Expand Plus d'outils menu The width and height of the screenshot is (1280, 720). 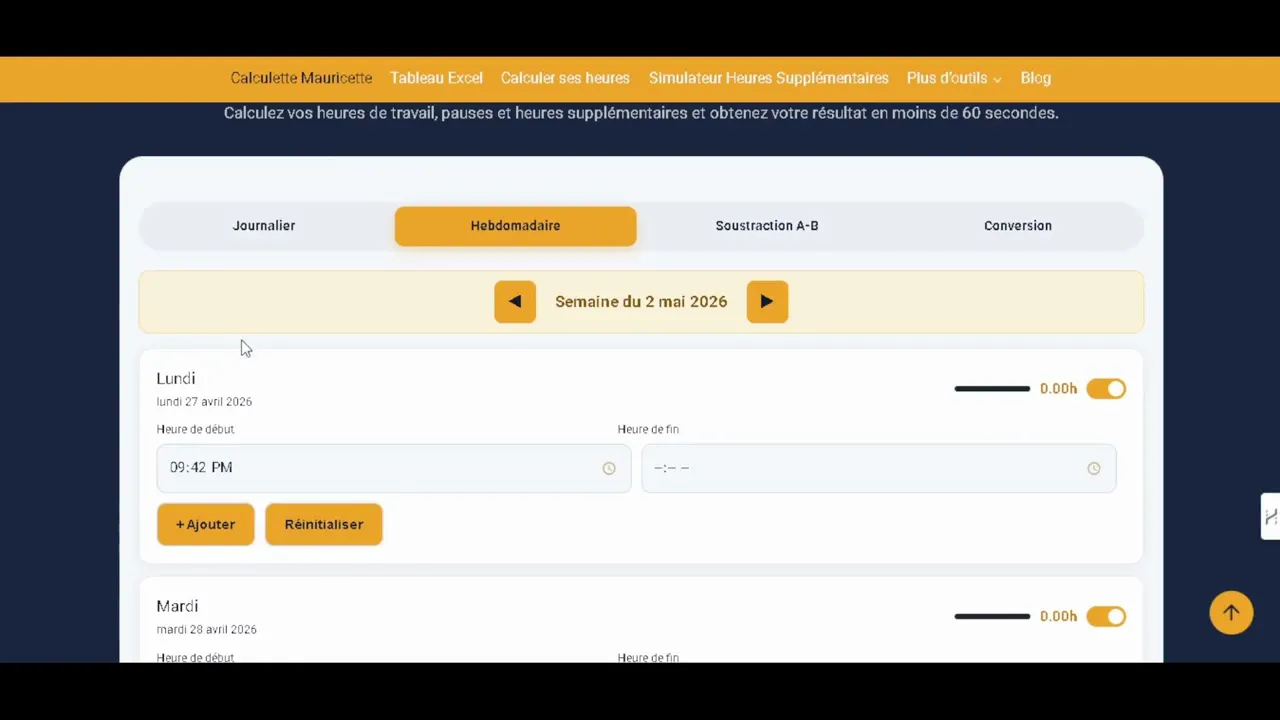coord(953,78)
